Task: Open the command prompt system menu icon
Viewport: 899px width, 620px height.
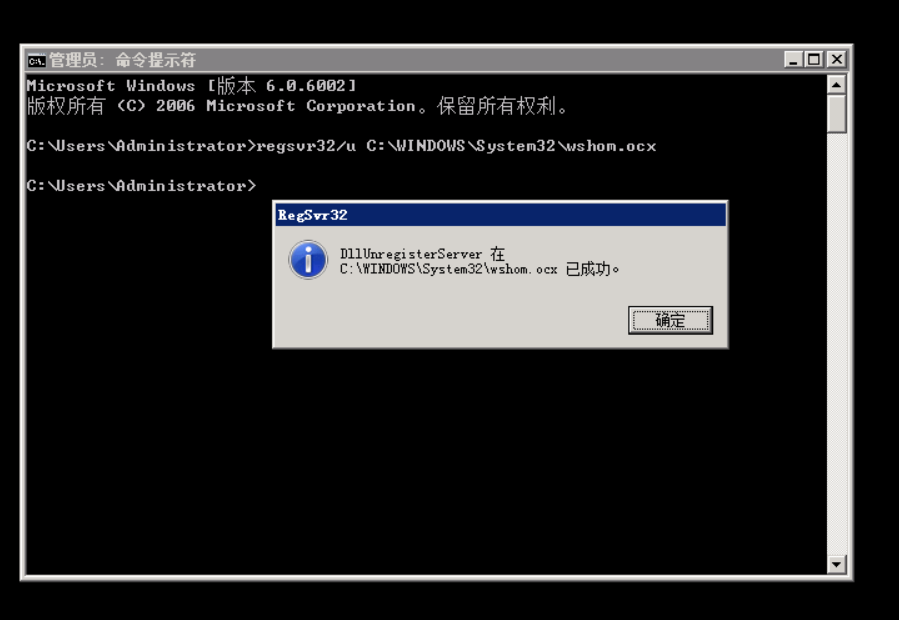Action: 36,60
